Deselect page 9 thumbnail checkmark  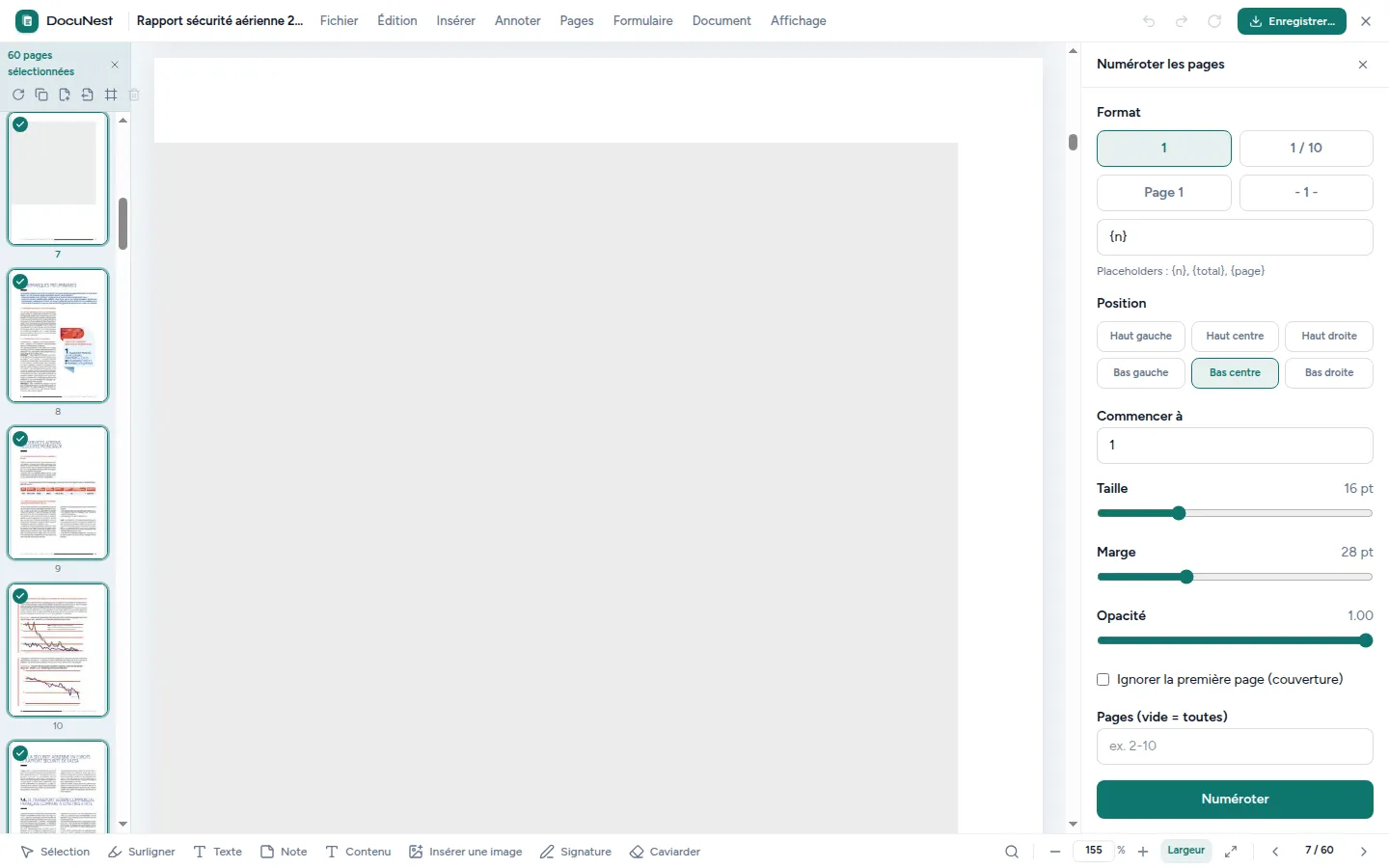click(x=20, y=439)
